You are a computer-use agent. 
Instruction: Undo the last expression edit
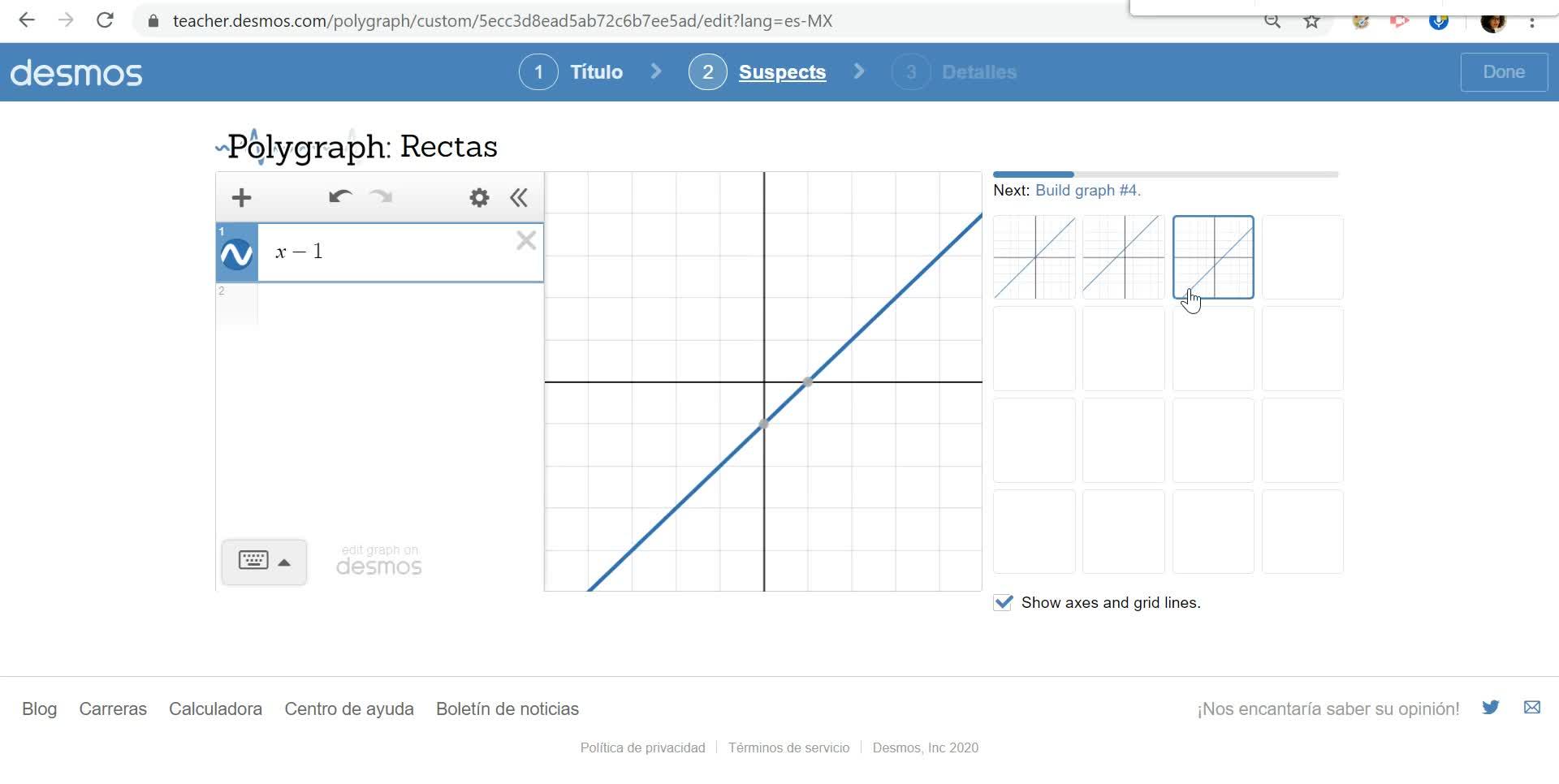[x=339, y=196]
